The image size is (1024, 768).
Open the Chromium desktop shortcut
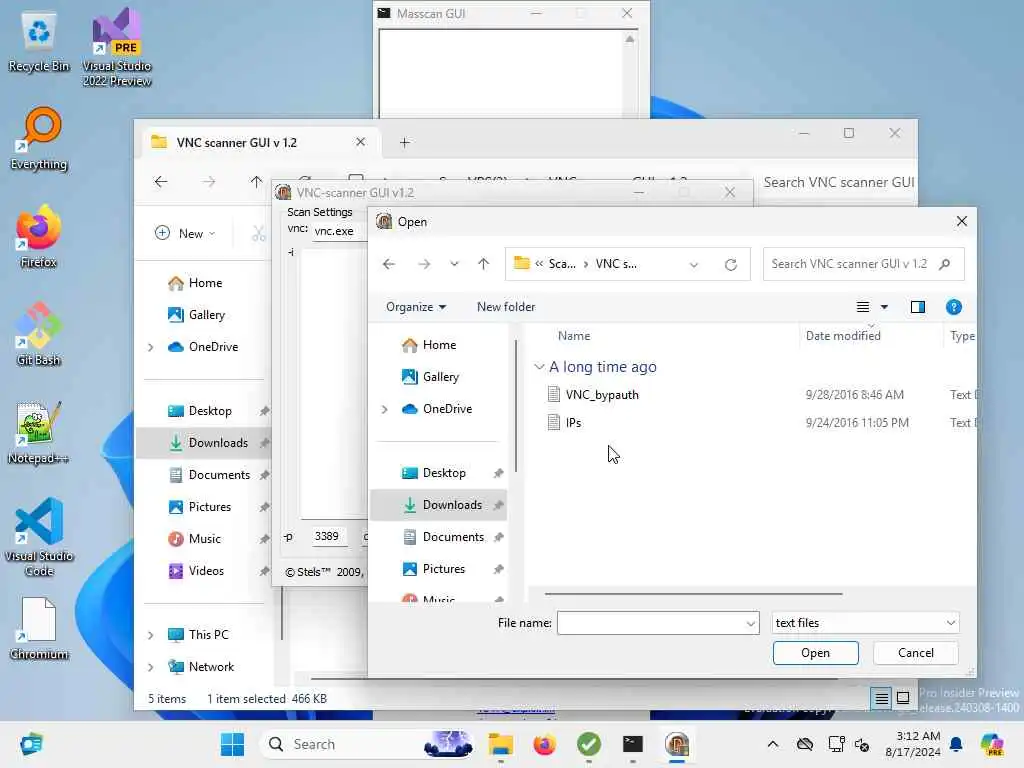click(x=39, y=628)
